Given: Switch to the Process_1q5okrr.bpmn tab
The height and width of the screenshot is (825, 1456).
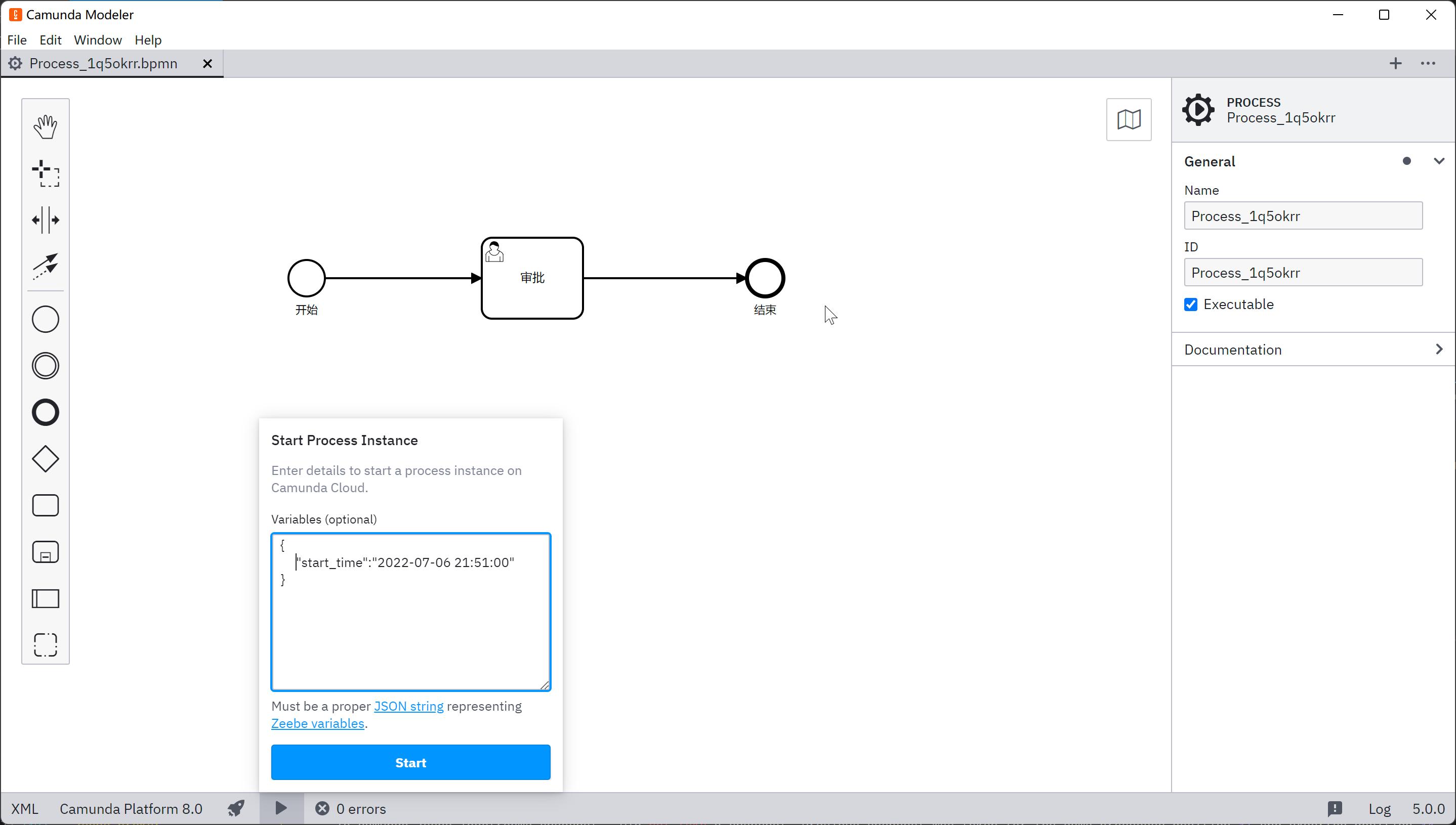Looking at the screenshot, I should (103, 63).
